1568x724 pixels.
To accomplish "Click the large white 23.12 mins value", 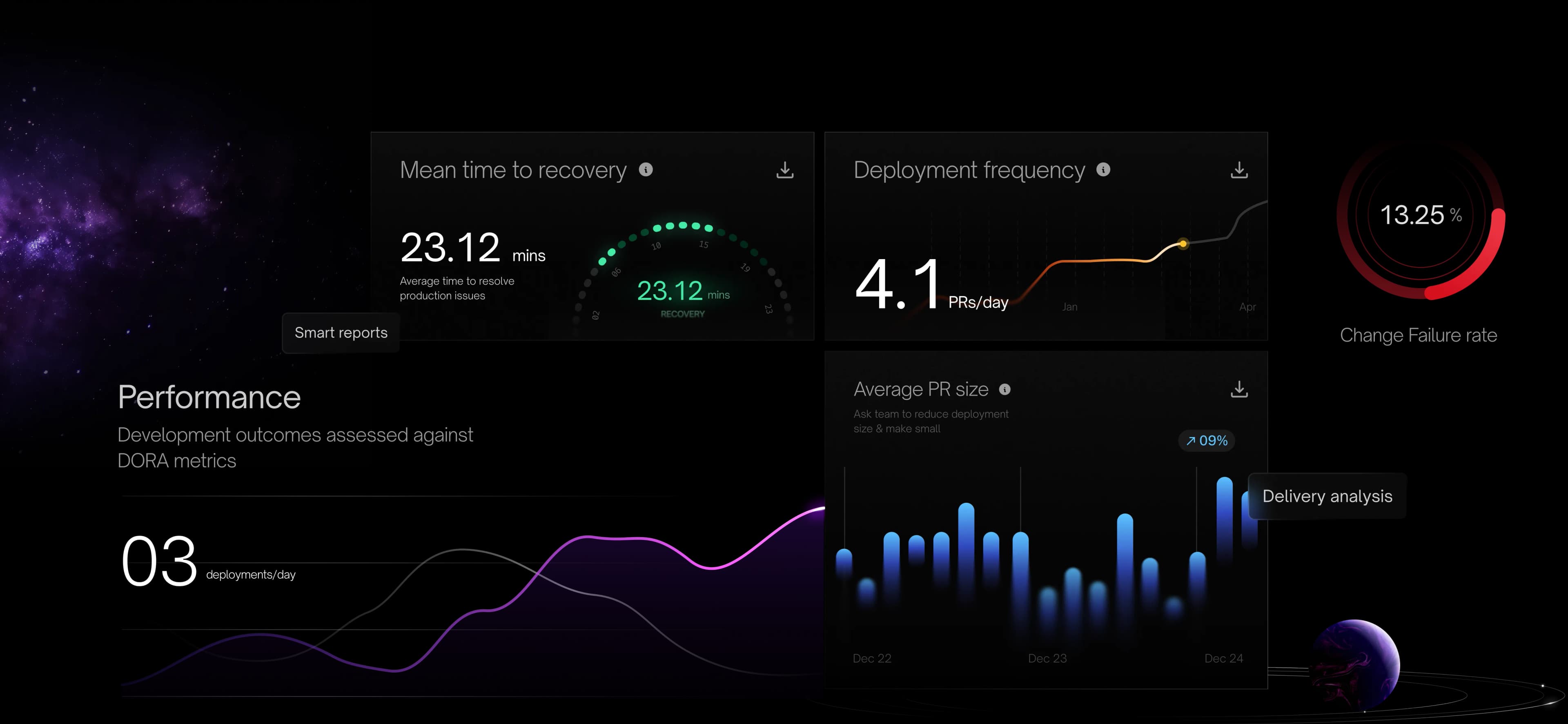I will (472, 248).
